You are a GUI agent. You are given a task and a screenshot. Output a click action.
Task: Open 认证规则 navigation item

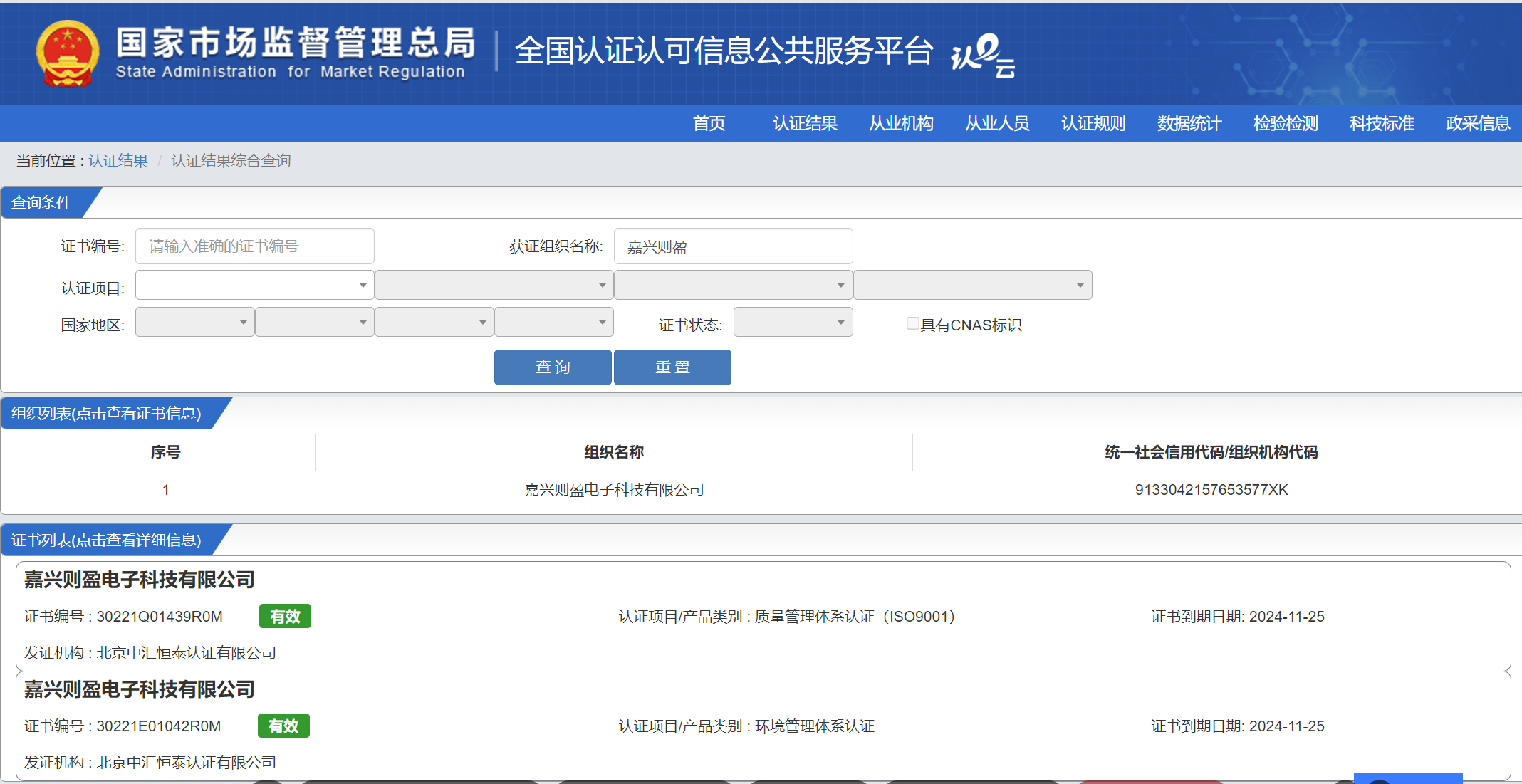pyautogui.click(x=1093, y=123)
